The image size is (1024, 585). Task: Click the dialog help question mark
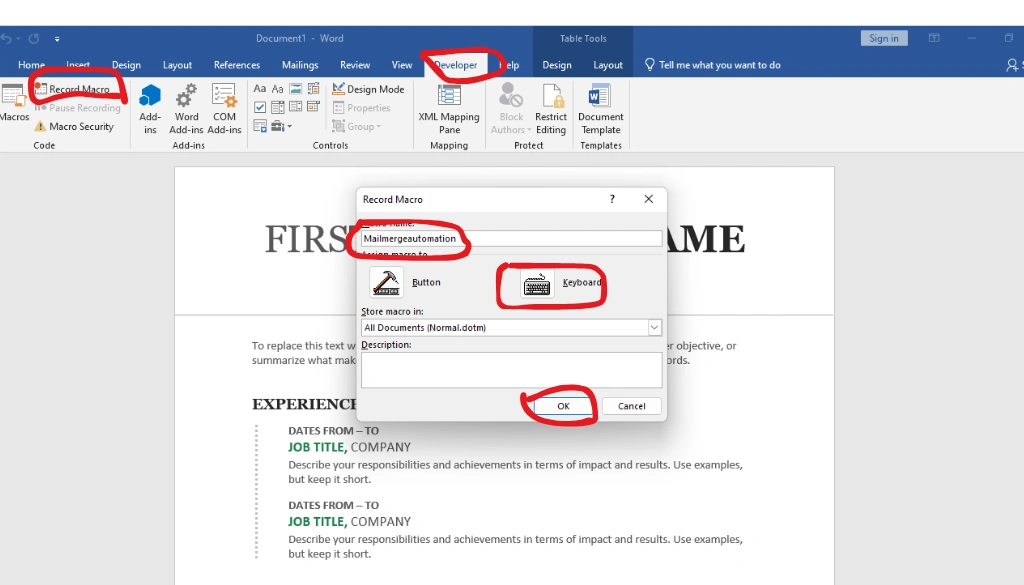click(x=612, y=199)
